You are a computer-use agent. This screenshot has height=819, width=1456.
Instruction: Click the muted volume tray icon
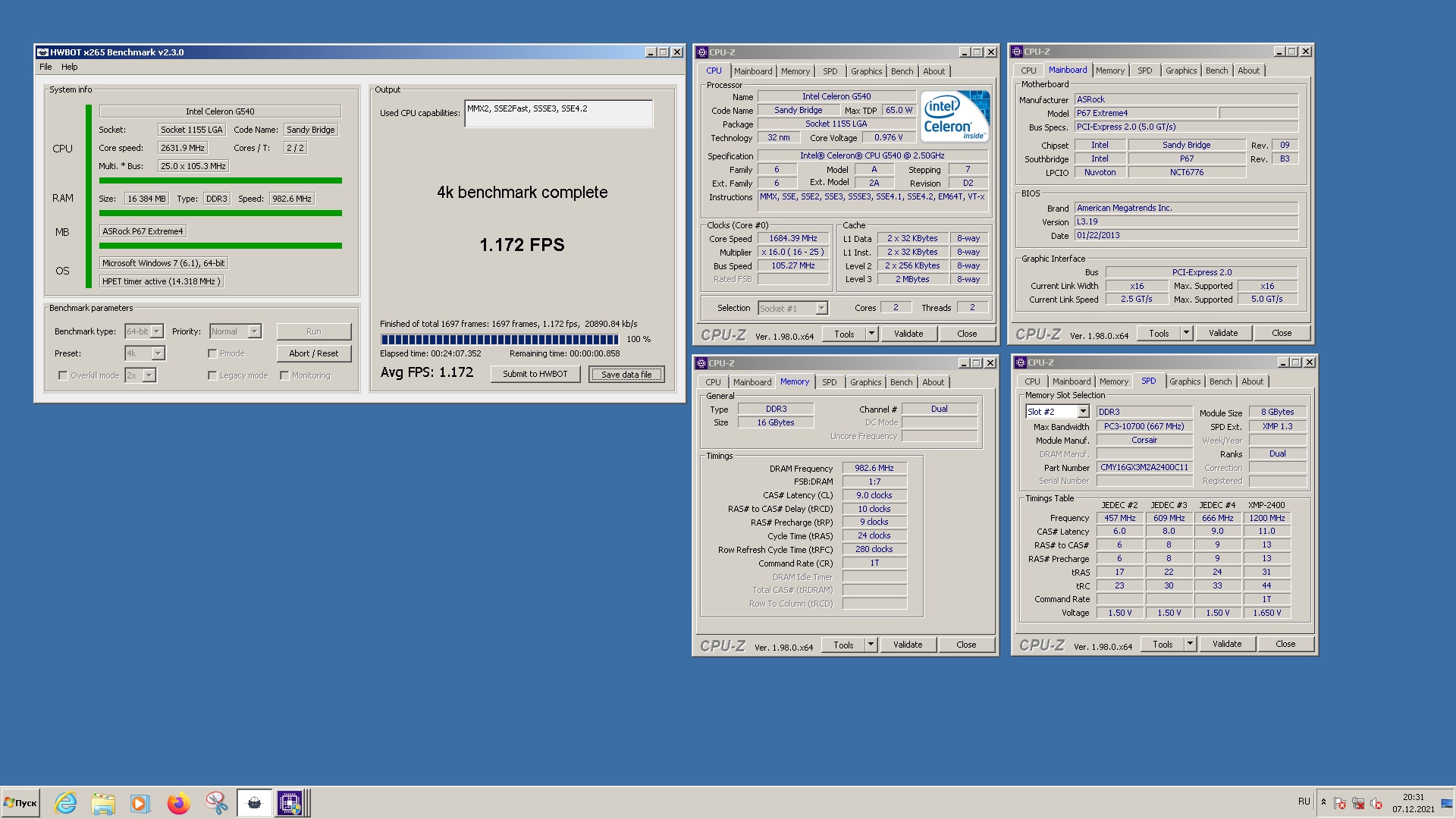1376,803
